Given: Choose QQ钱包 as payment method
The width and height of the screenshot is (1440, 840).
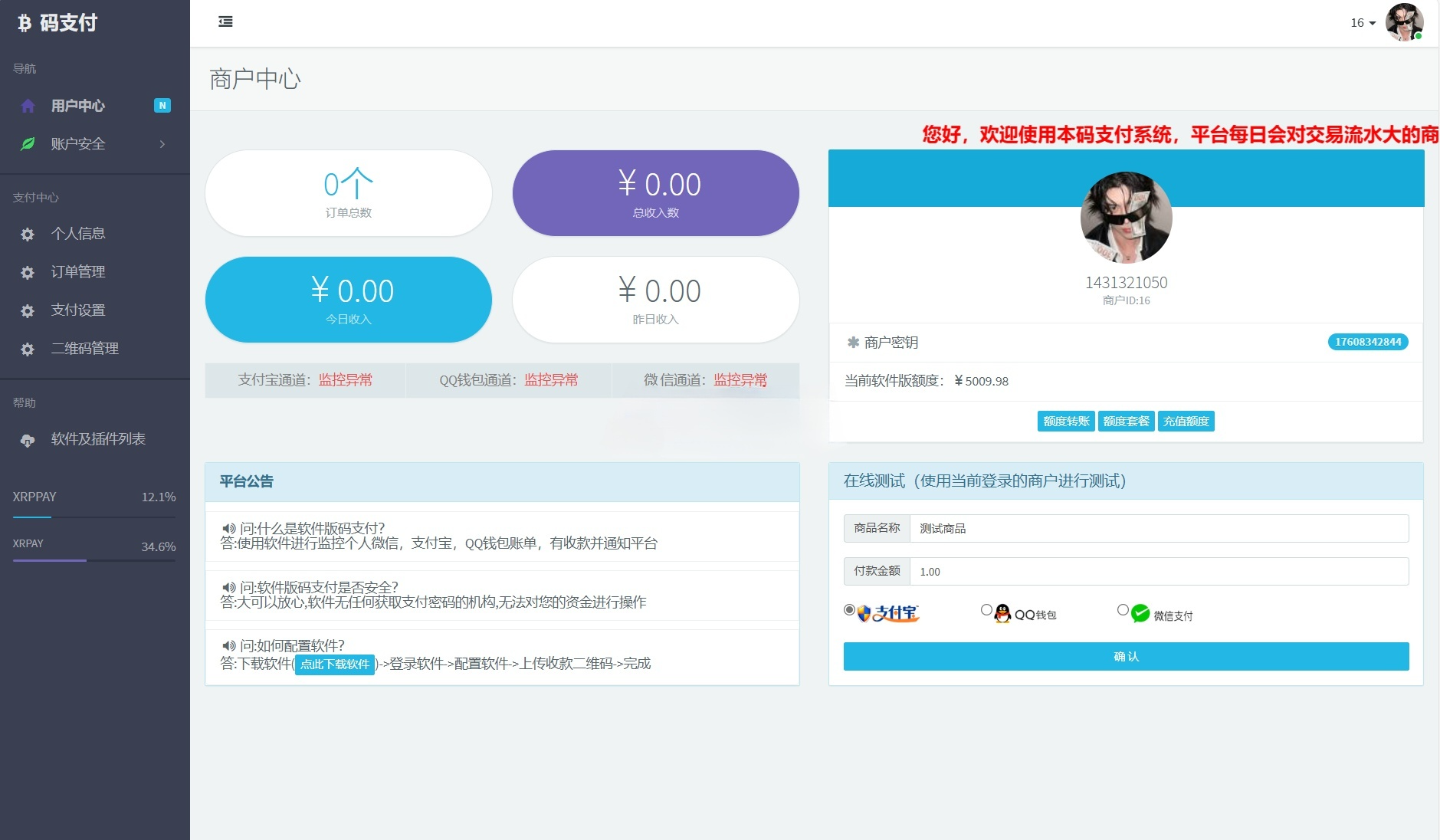Looking at the screenshot, I should pyautogui.click(x=987, y=609).
